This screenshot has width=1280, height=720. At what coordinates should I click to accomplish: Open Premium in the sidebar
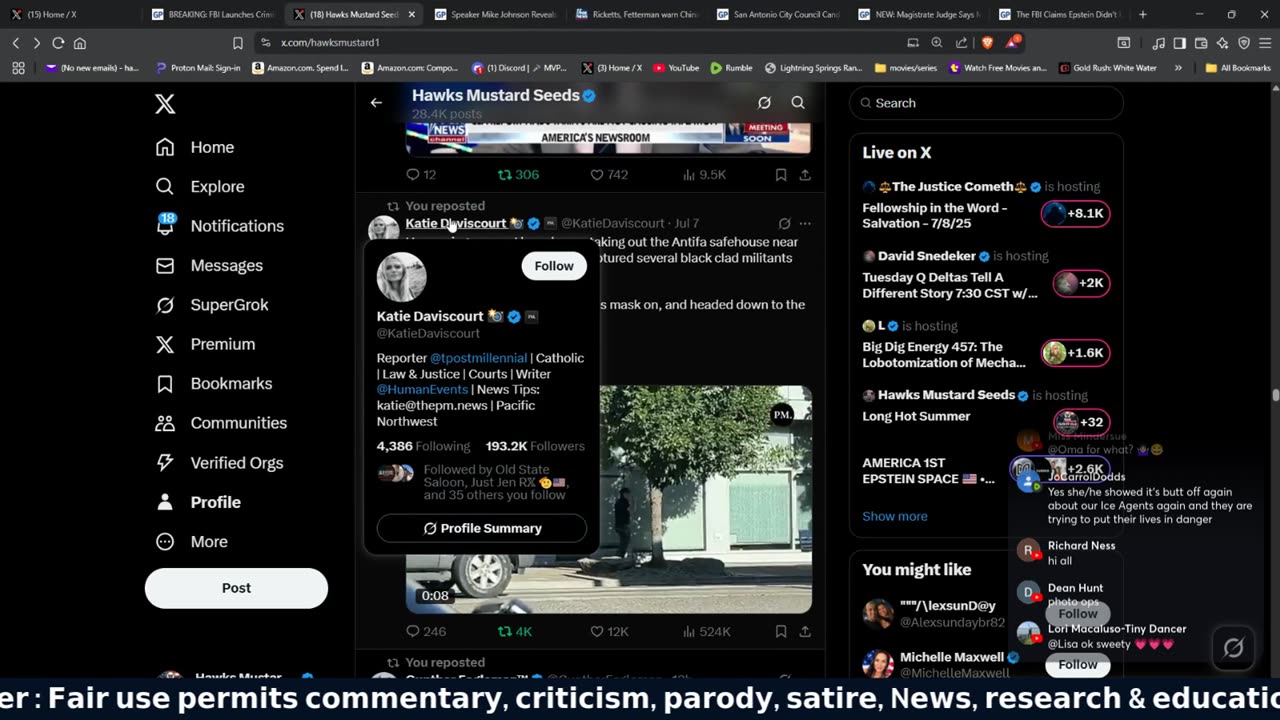(x=205, y=344)
